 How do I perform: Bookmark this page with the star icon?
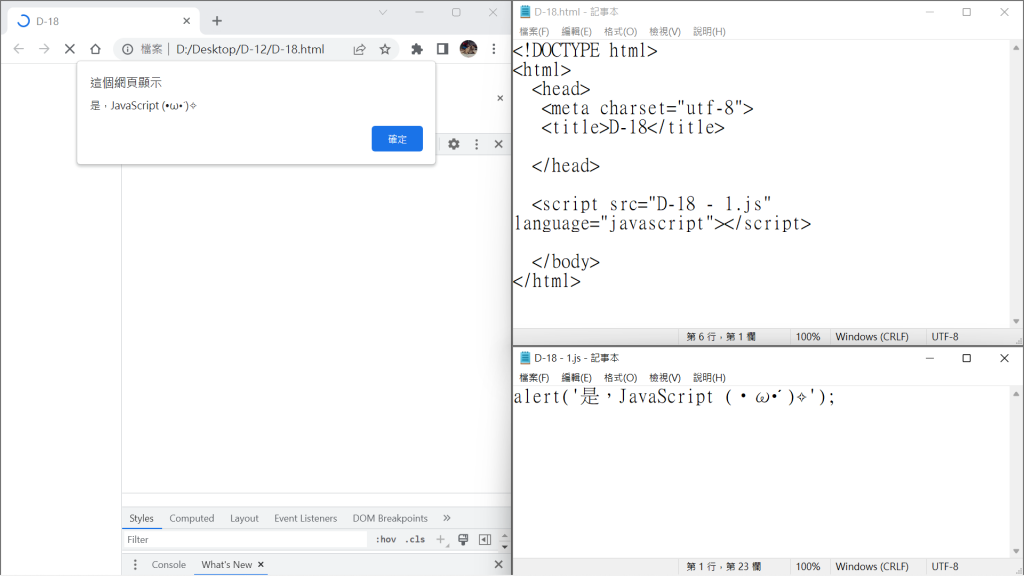[x=385, y=49]
